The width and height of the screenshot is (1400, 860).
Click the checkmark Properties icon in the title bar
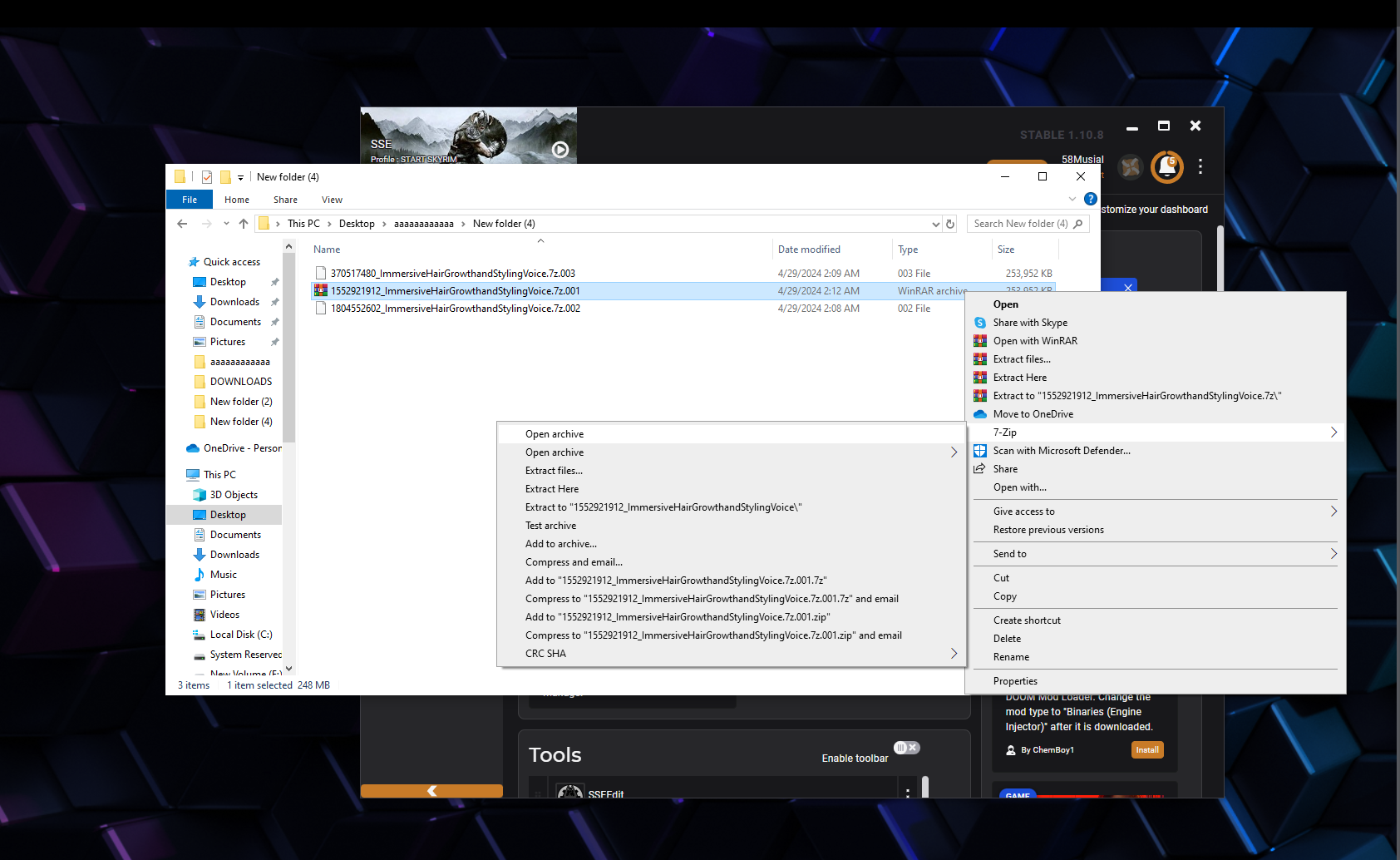[x=207, y=177]
